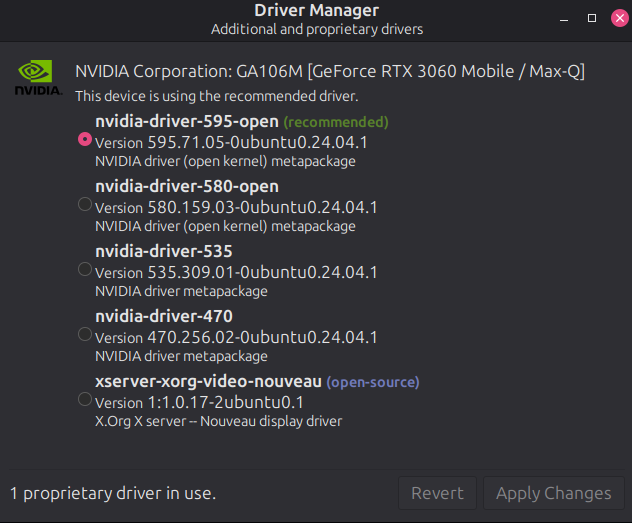The height and width of the screenshot is (523, 632).
Task: Close the Driver Manager window
Action: point(620,18)
